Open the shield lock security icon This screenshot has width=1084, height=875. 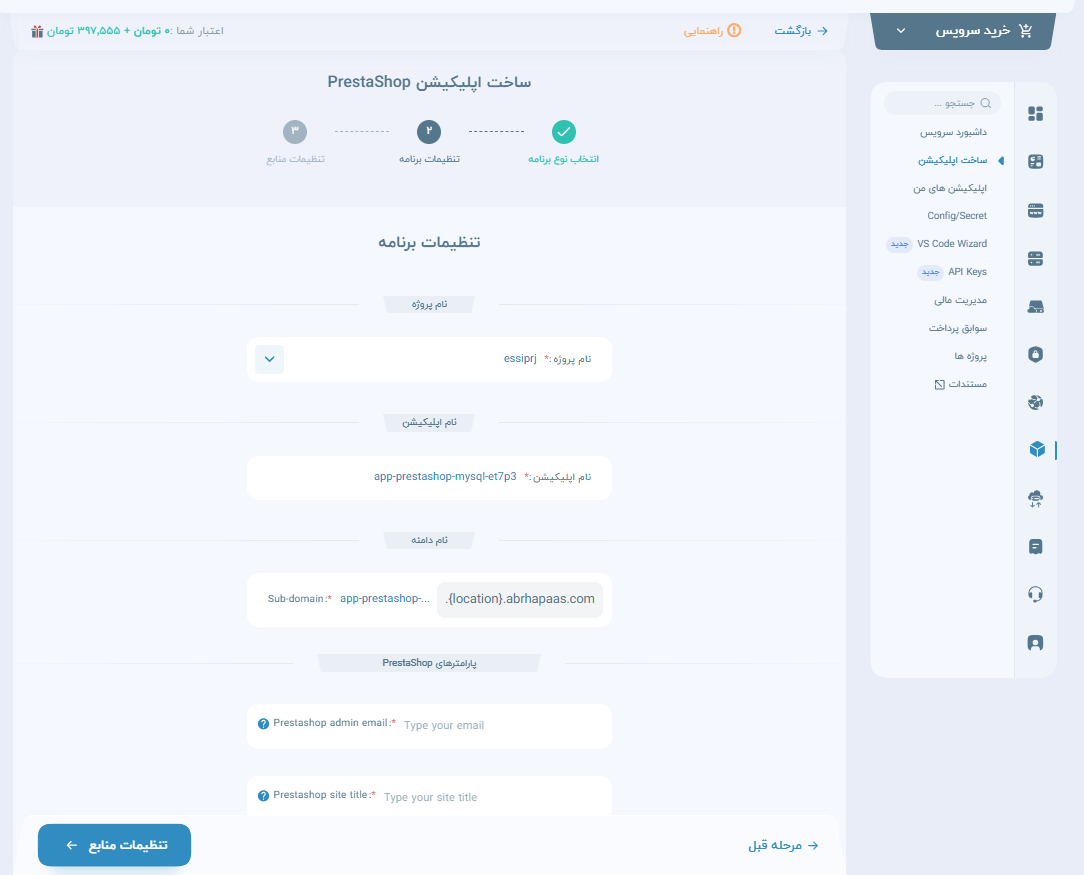(1035, 354)
